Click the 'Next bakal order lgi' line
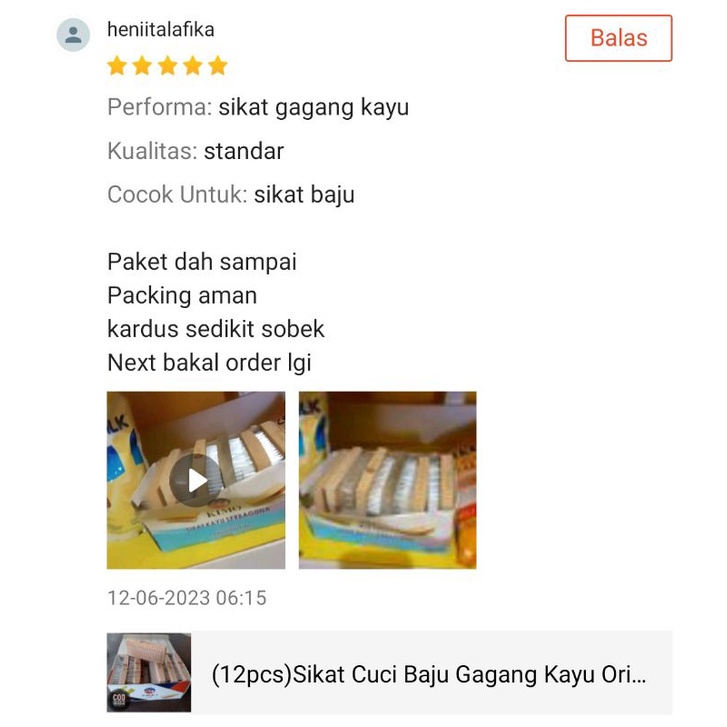This screenshot has height=727, width=727. coord(209,363)
